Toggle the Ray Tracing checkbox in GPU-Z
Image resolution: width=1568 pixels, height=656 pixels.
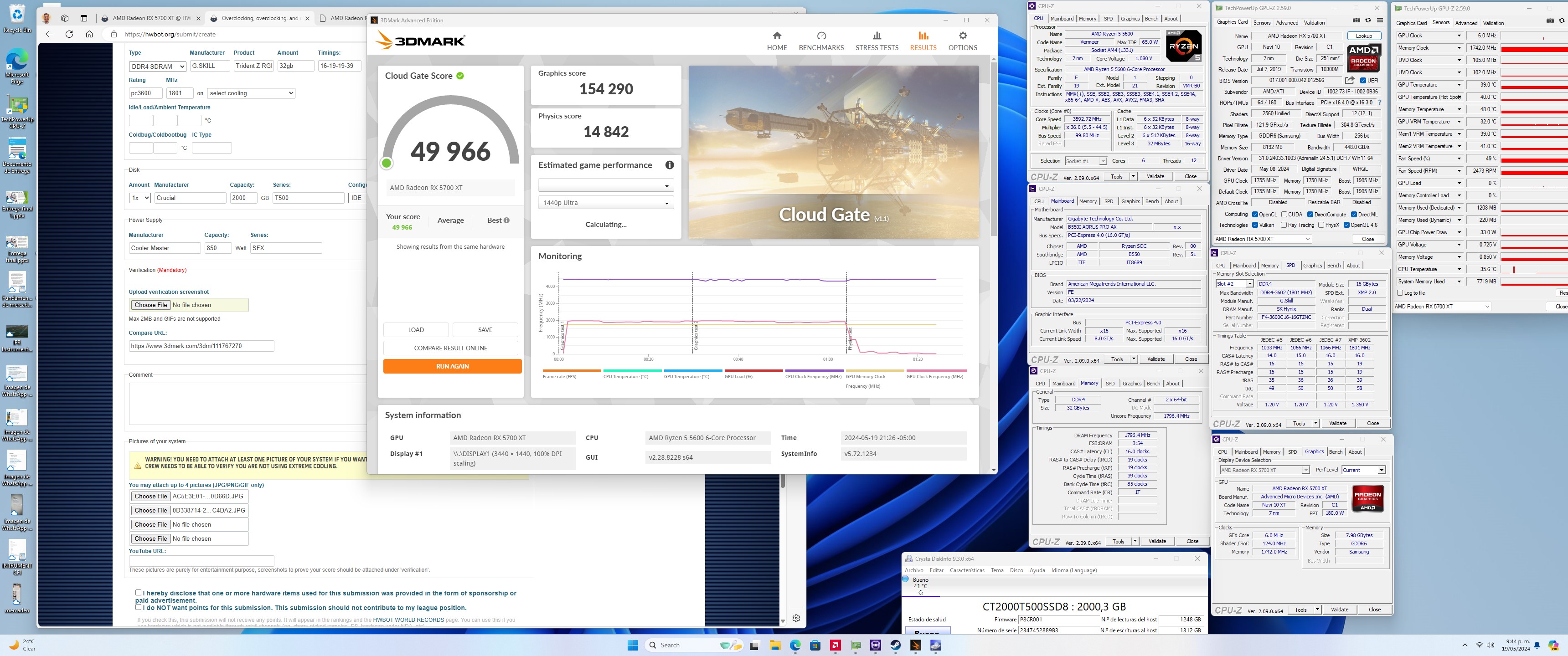tap(1284, 225)
